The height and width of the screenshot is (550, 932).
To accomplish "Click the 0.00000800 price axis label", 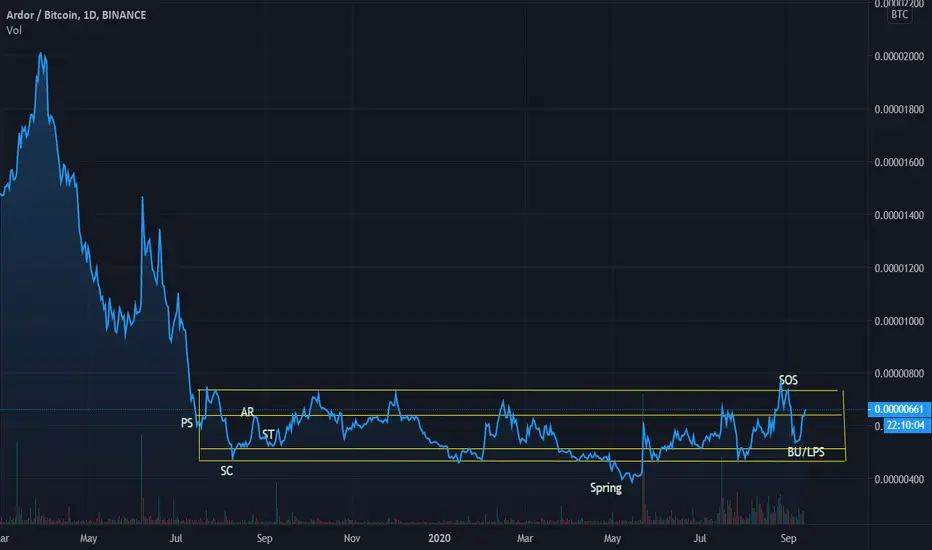I will (899, 373).
